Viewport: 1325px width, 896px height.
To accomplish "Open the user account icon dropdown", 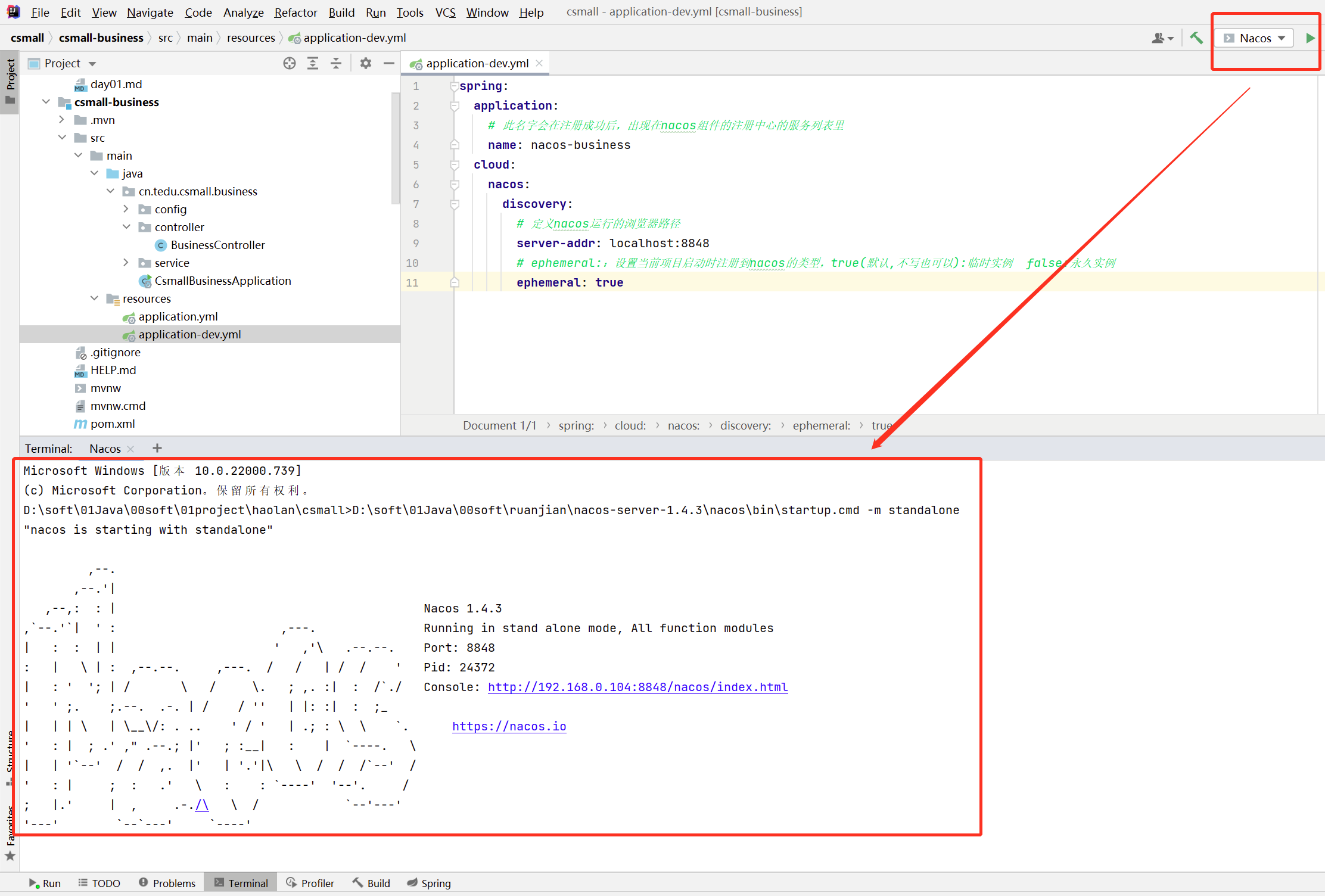I will coord(1162,38).
